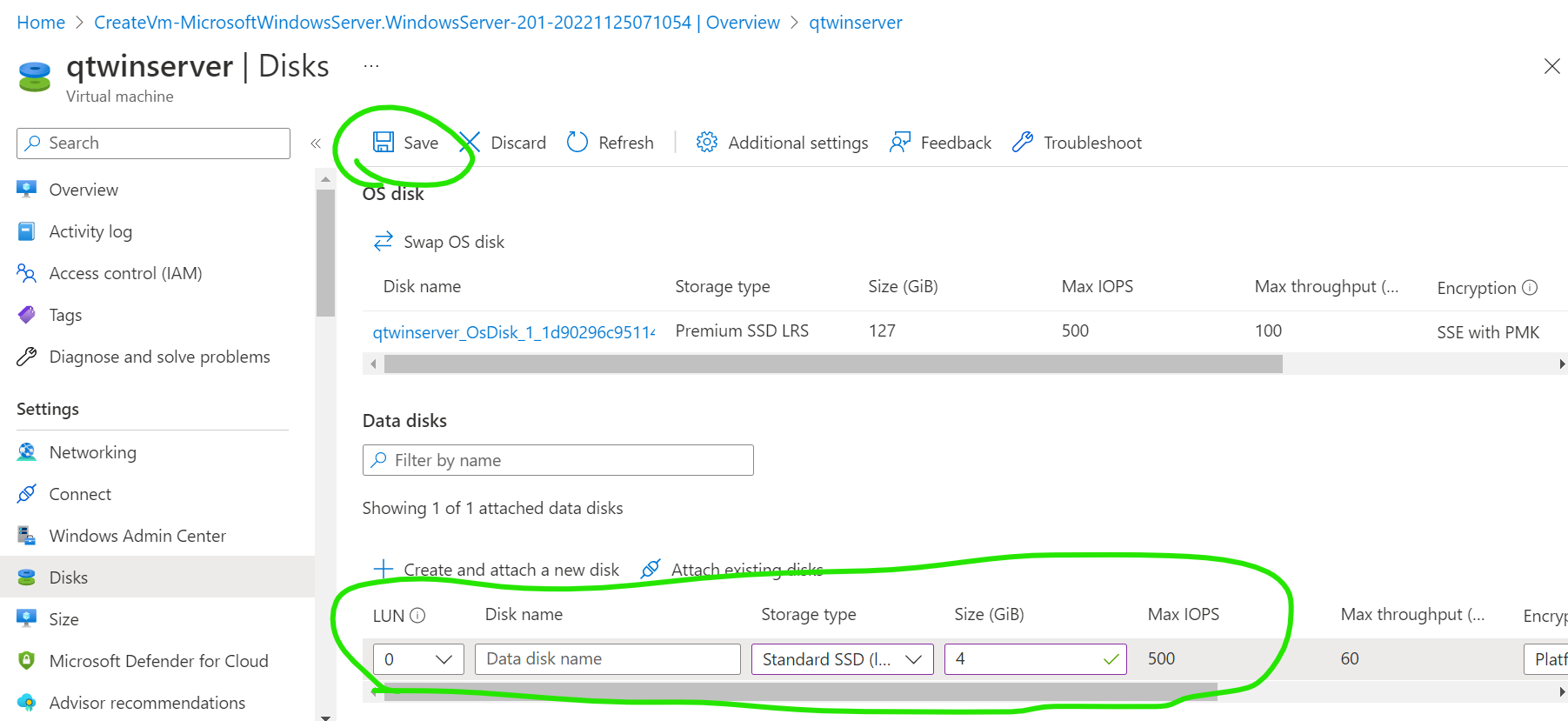Click the ellipsis more options icon
Viewport: 1568px width, 721px height.
371,66
